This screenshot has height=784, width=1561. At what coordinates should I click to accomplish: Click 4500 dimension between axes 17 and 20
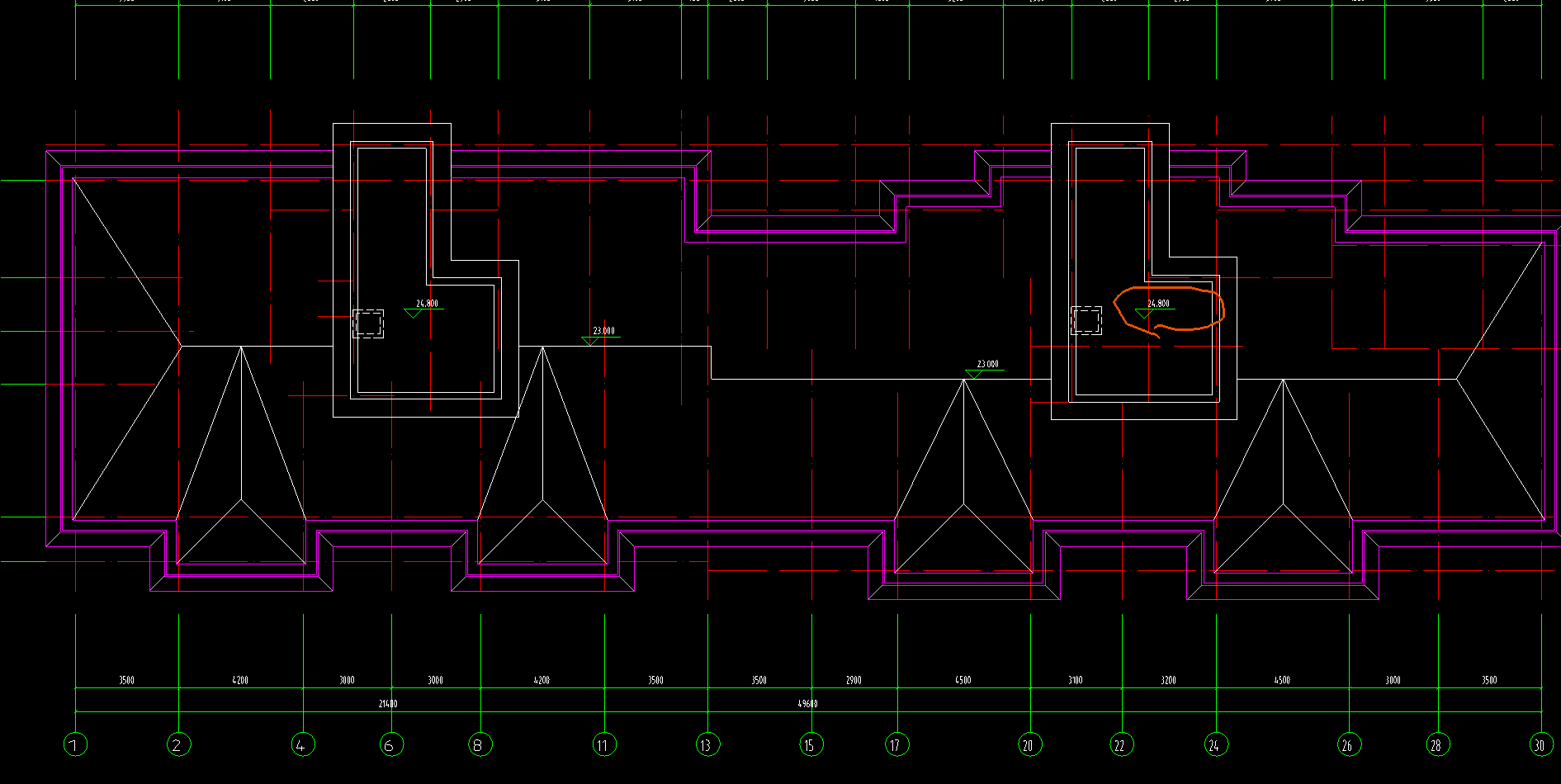pos(963,680)
